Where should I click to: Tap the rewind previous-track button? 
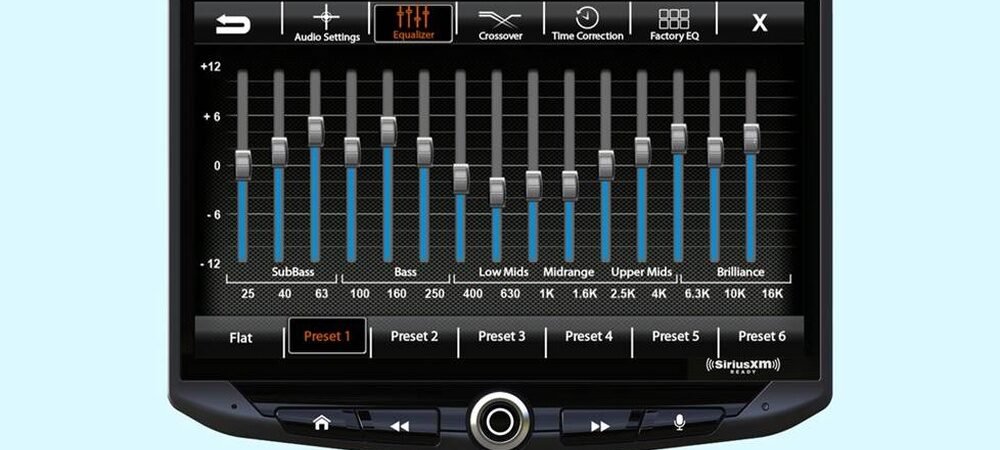(400, 426)
